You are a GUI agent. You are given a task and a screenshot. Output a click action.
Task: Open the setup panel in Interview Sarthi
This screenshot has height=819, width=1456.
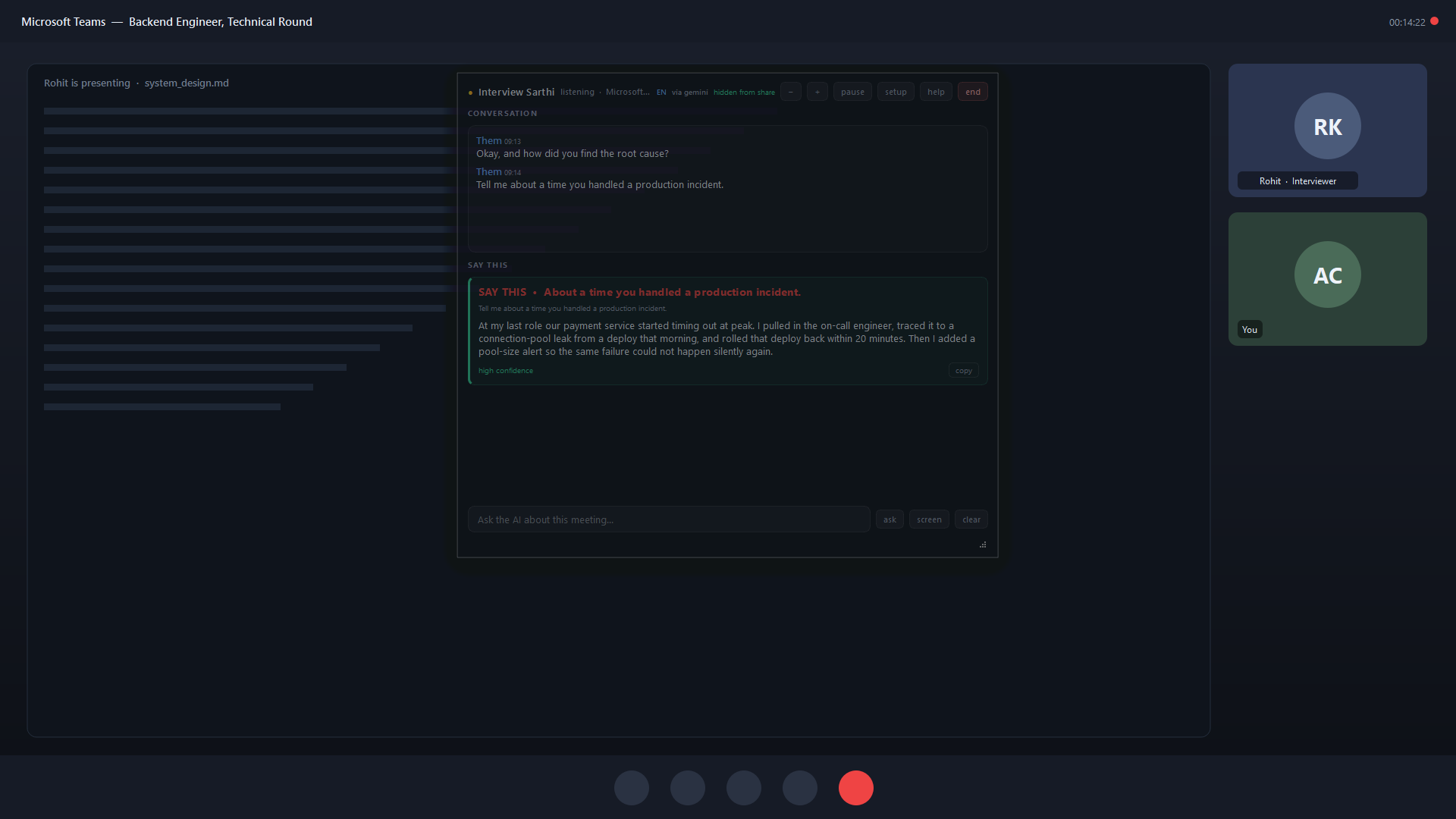(896, 92)
